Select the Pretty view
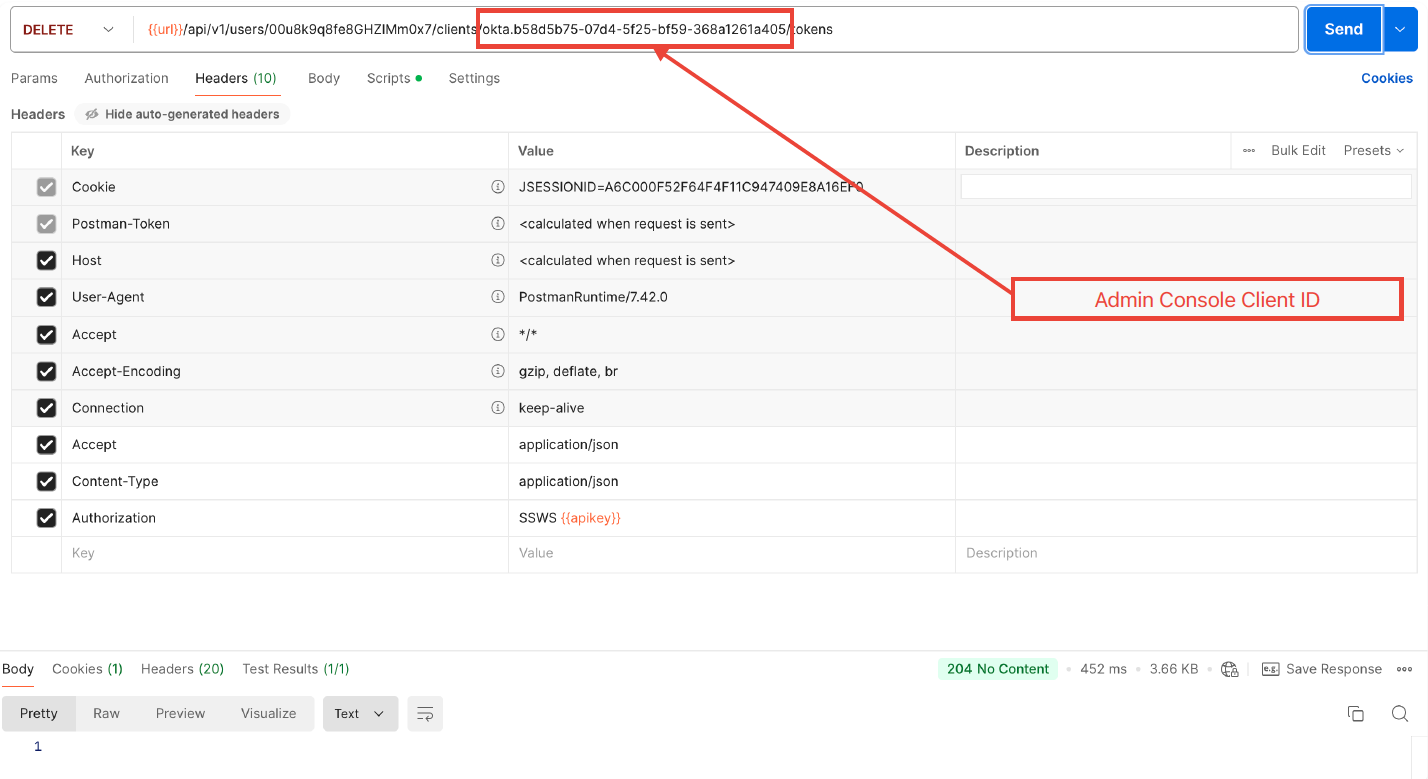 pyautogui.click(x=39, y=713)
